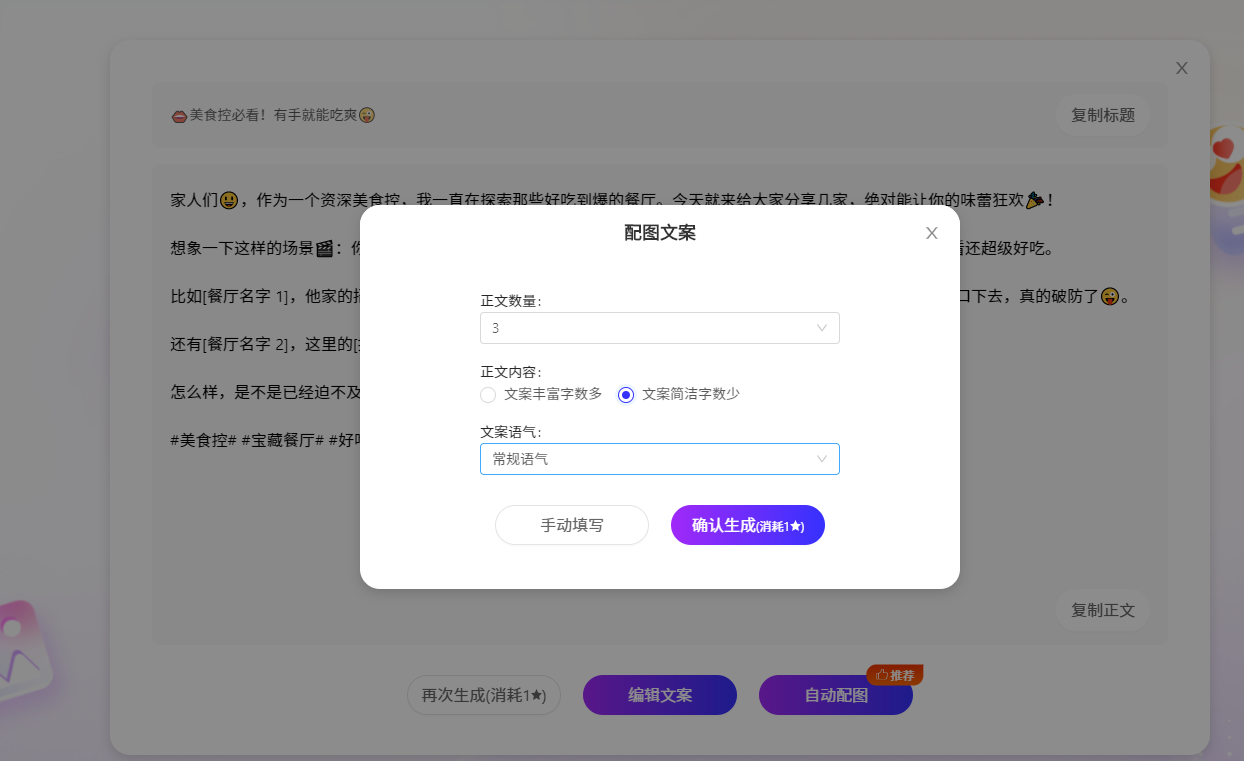Close the outer generated copy panel
The image size is (1244, 761).
(1181, 68)
